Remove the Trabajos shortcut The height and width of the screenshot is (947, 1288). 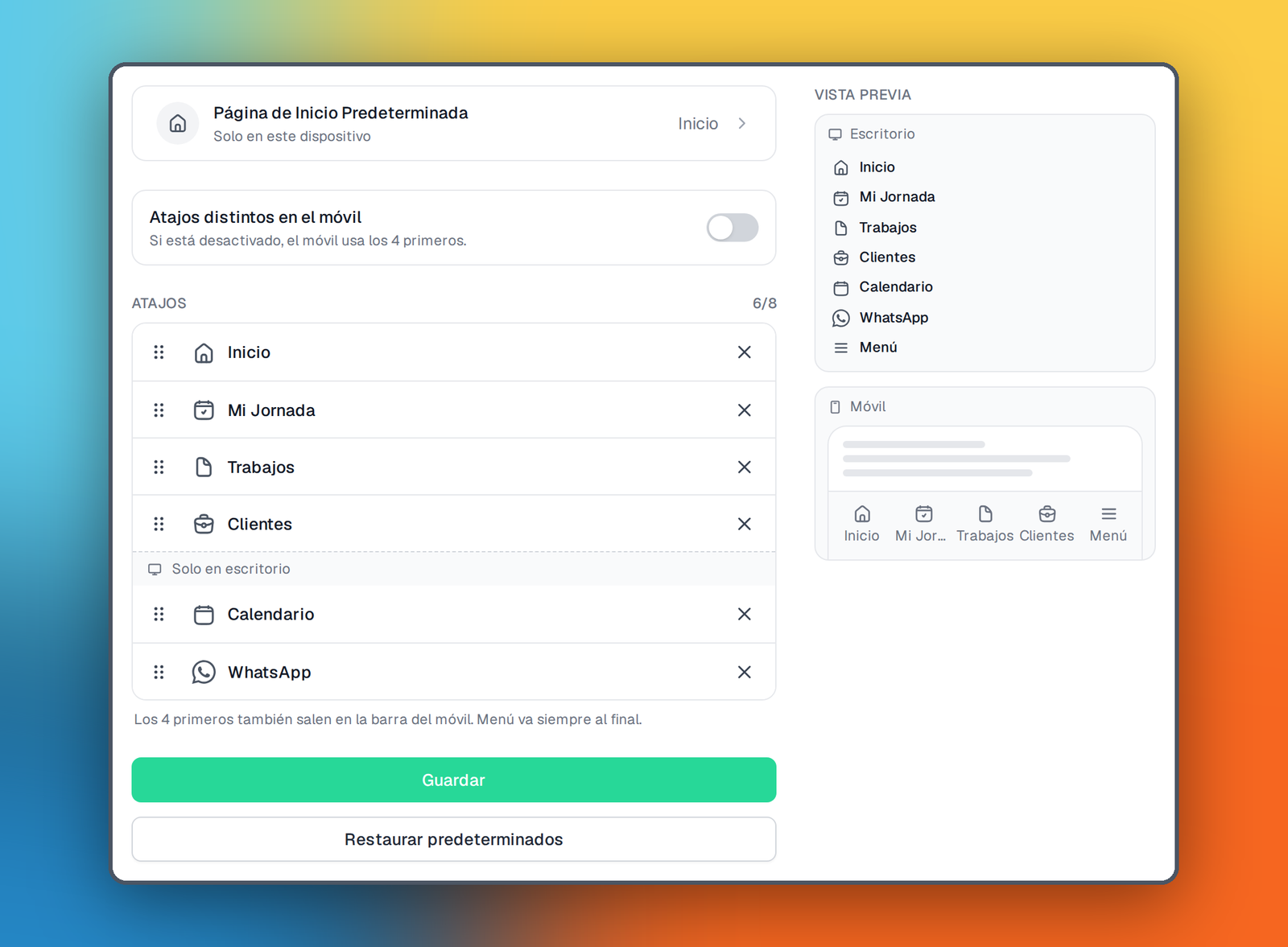(744, 467)
